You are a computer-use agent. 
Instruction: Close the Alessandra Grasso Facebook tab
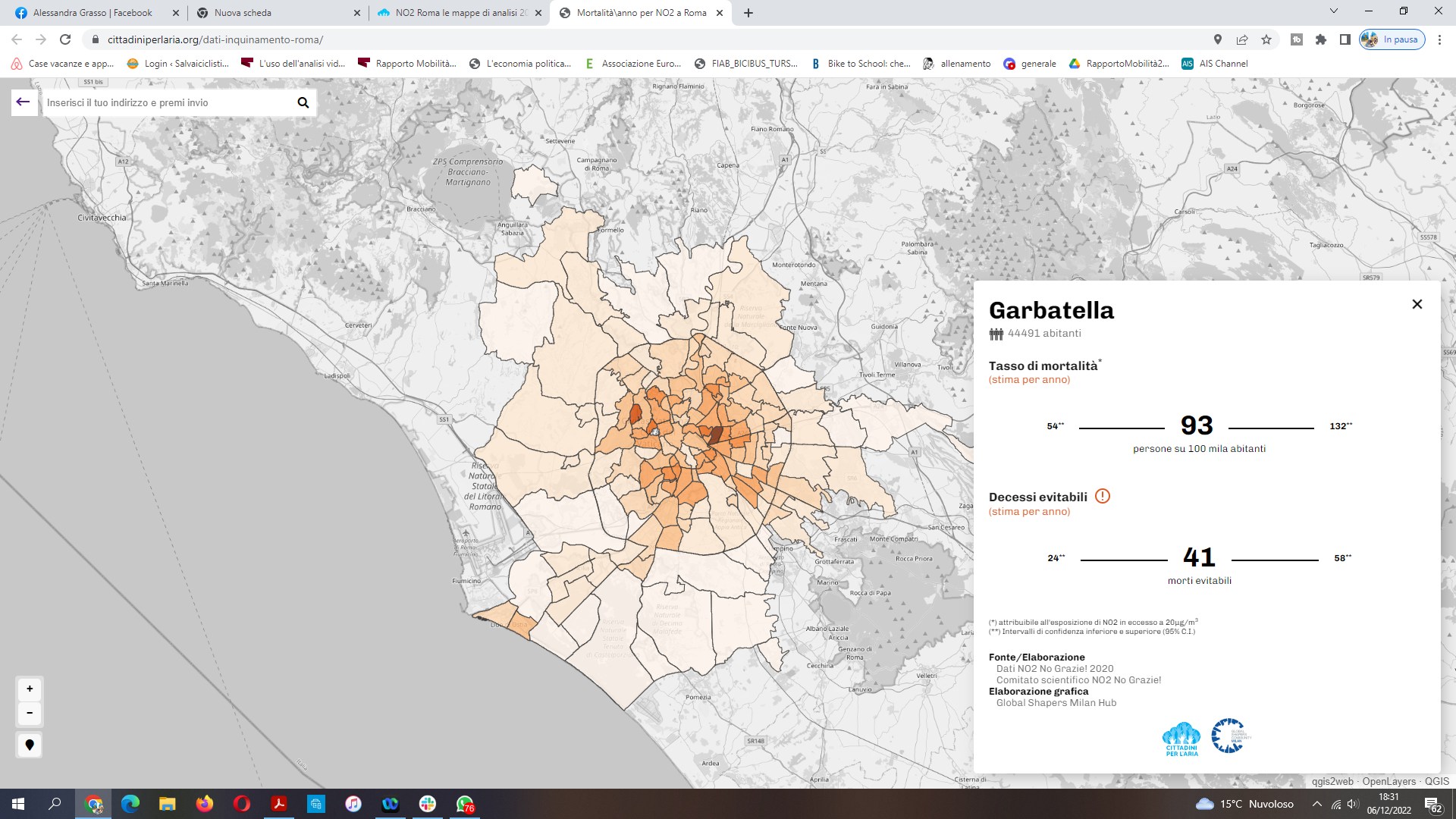pyautogui.click(x=176, y=13)
